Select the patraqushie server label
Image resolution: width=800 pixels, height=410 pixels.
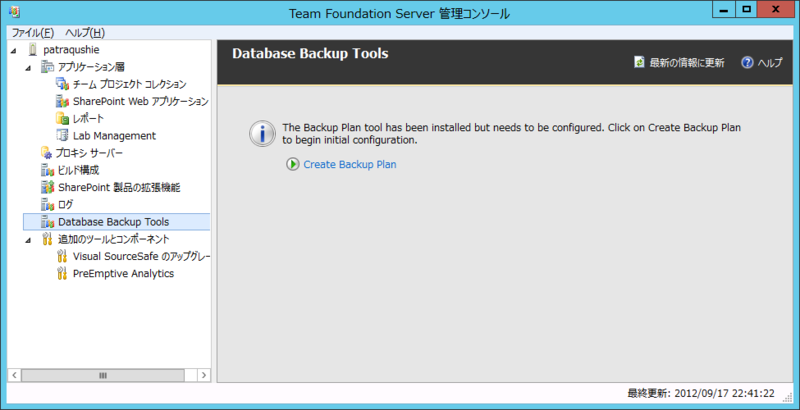pos(71,50)
